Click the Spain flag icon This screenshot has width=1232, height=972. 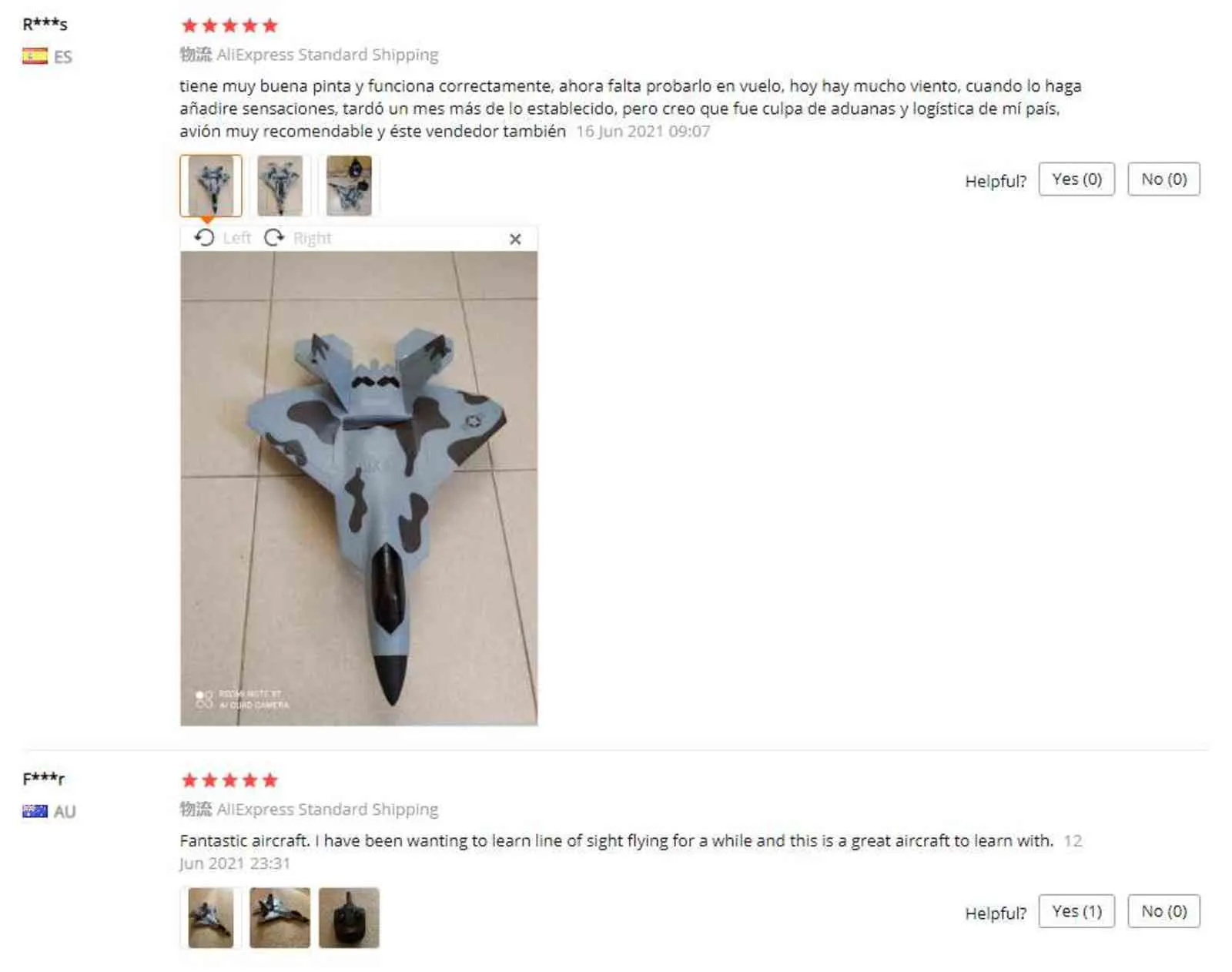pos(35,56)
